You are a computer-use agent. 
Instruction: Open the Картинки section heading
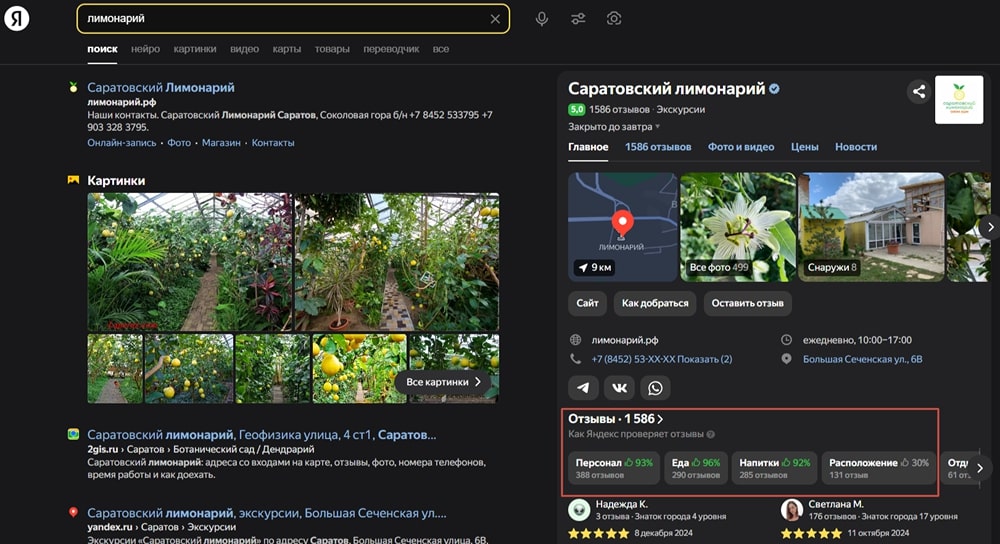(x=116, y=180)
